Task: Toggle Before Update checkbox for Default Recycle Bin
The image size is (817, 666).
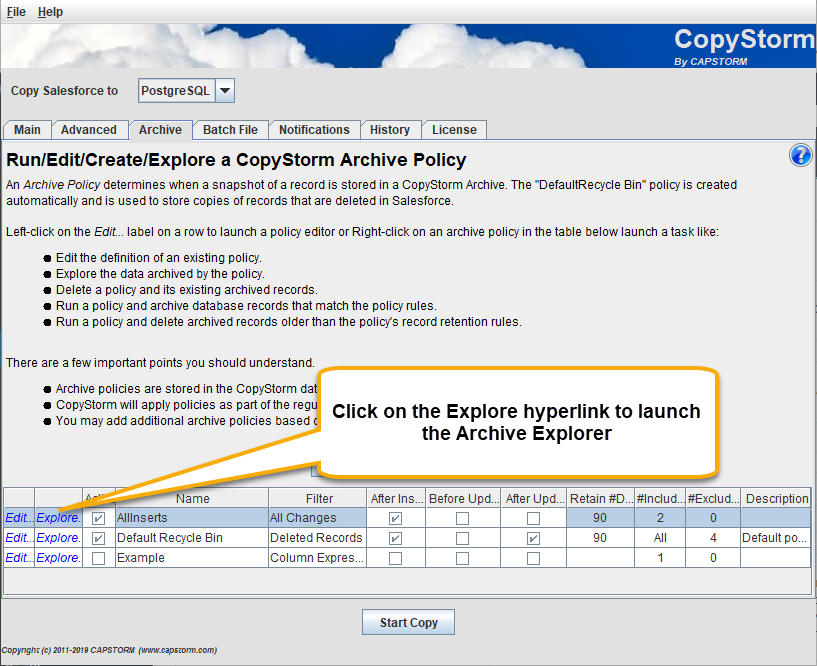Action: 462,538
